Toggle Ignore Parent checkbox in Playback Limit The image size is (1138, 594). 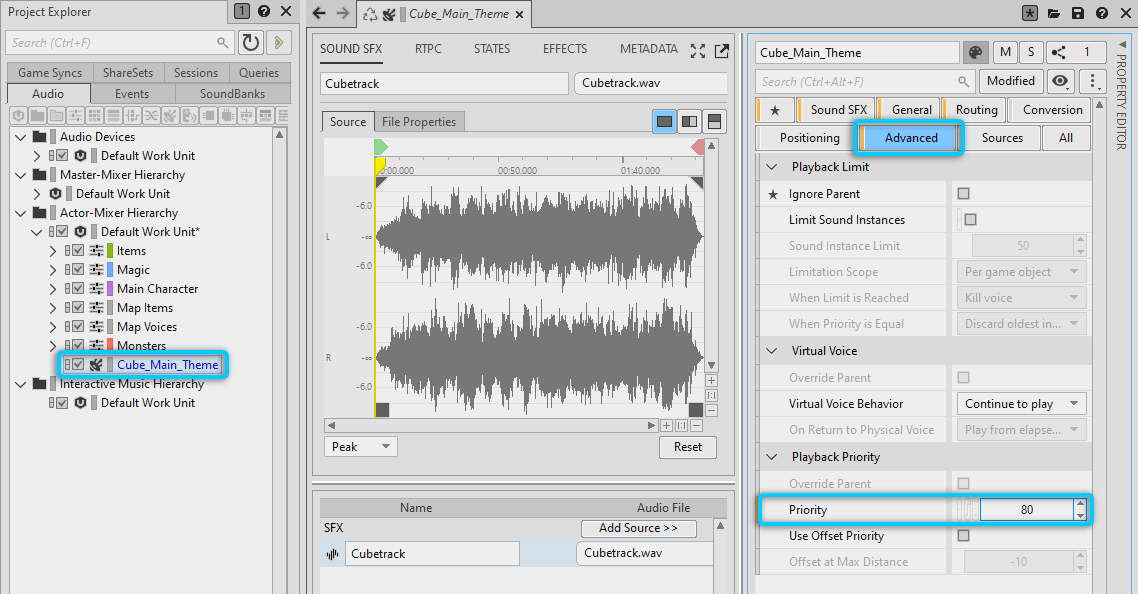963,194
